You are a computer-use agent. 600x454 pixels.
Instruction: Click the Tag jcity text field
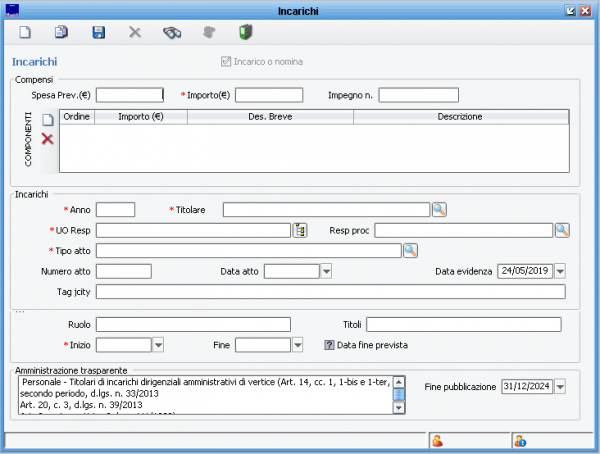[330, 292]
